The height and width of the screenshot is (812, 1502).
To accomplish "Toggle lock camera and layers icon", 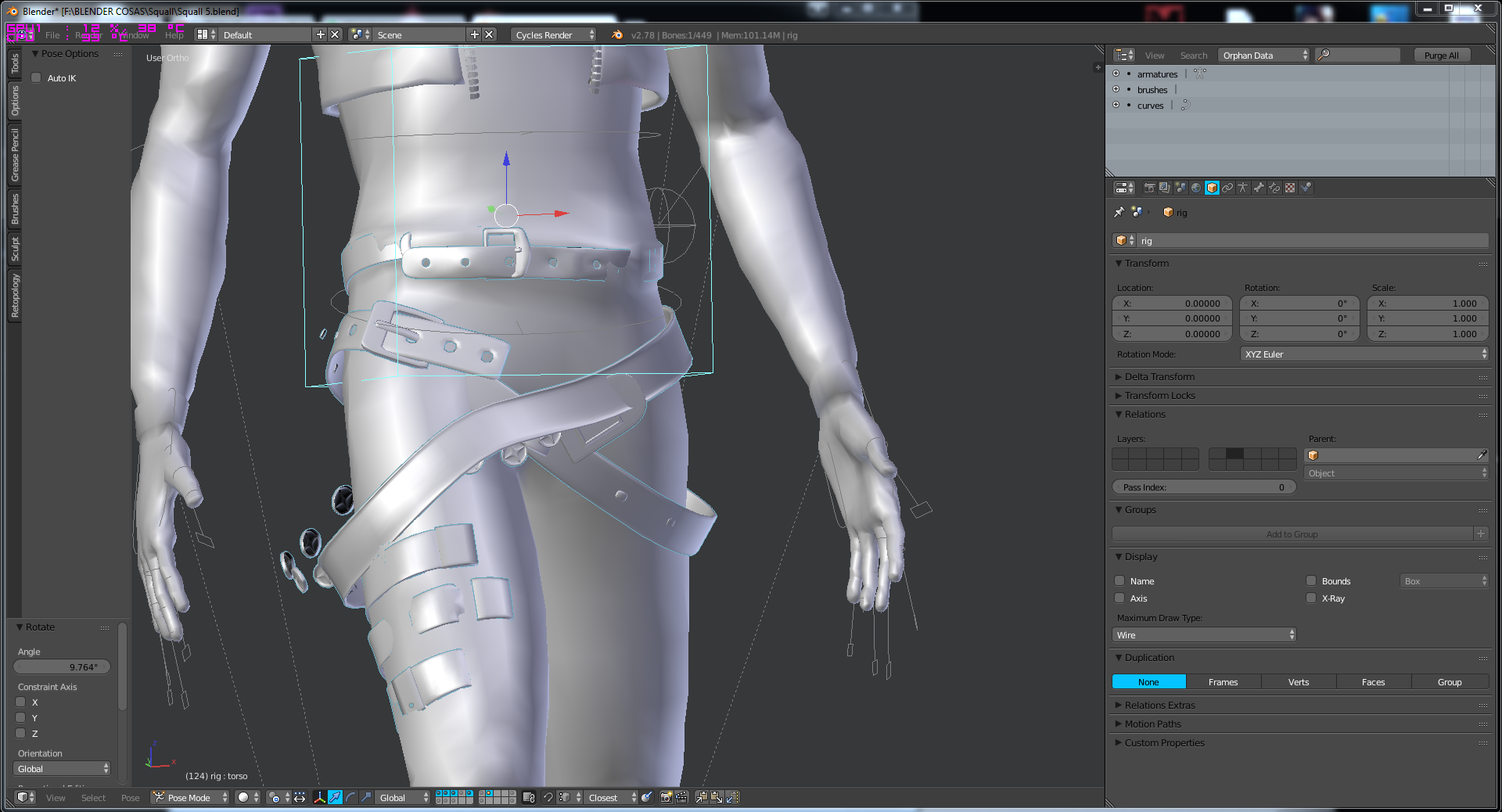I will tap(528, 797).
